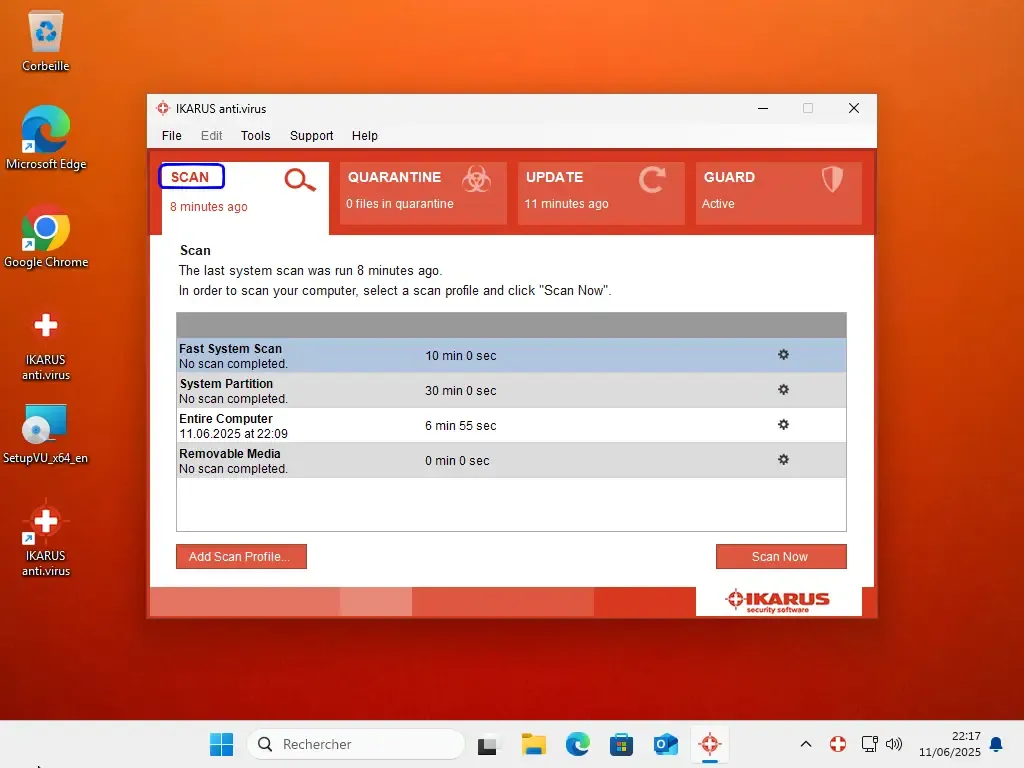
Task: Select Google Chrome desktop shortcut
Action: pos(46,236)
